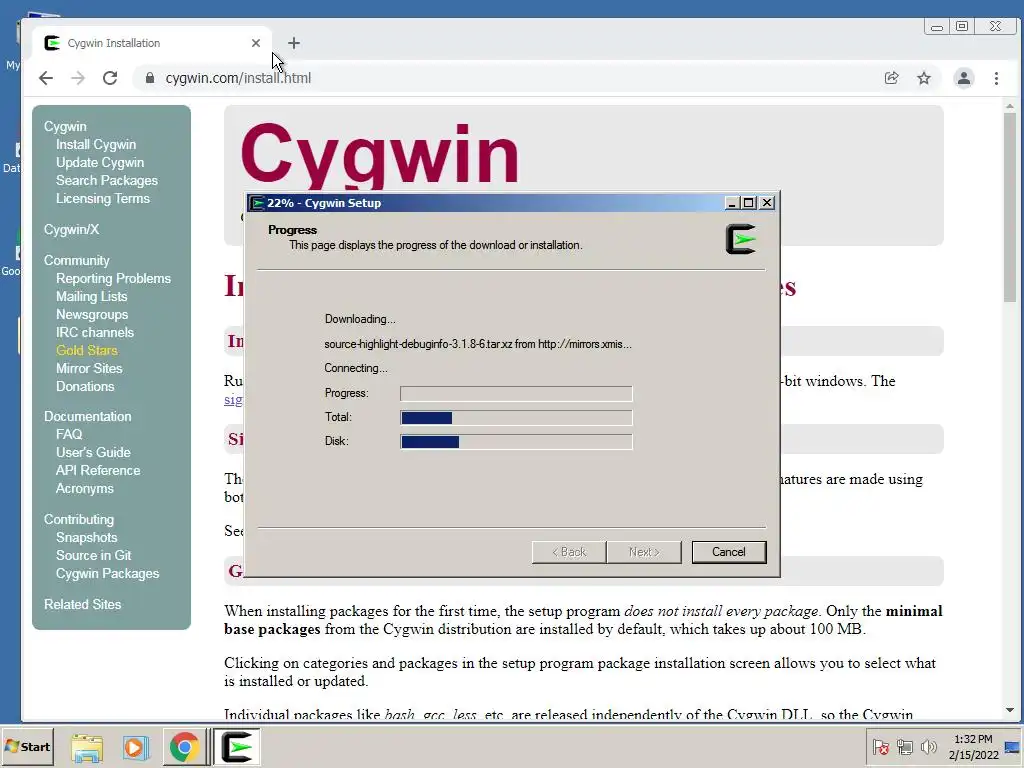
Task: Click the browser forward arrow
Action: [78, 78]
